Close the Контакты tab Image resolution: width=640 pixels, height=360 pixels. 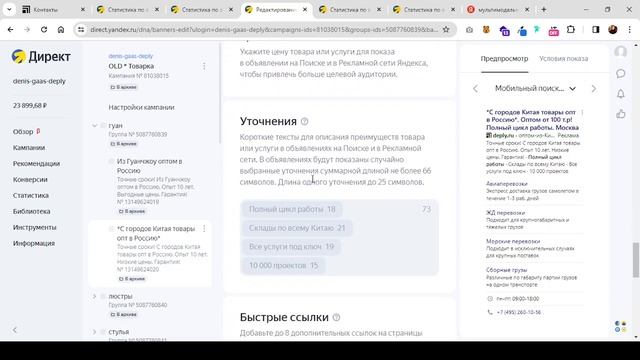pyautogui.click(x=83, y=9)
